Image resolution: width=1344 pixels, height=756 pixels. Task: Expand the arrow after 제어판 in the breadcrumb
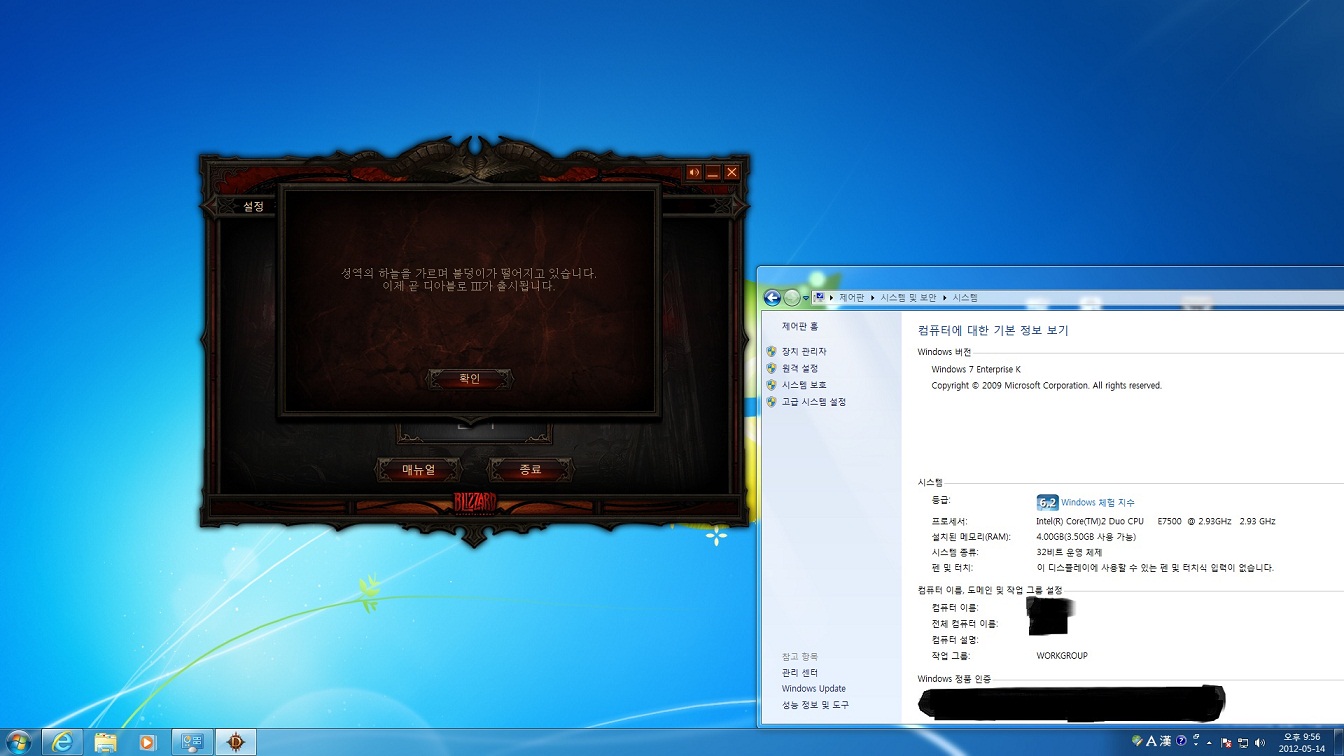click(873, 298)
